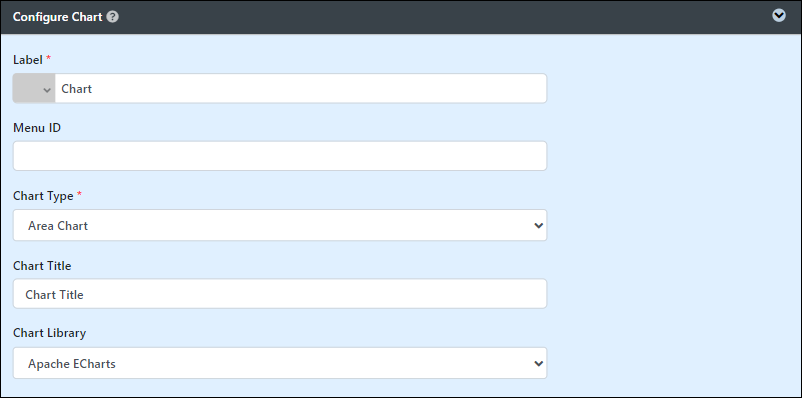Focus the Chart Title input field
This screenshot has width=802, height=398.
click(280, 294)
